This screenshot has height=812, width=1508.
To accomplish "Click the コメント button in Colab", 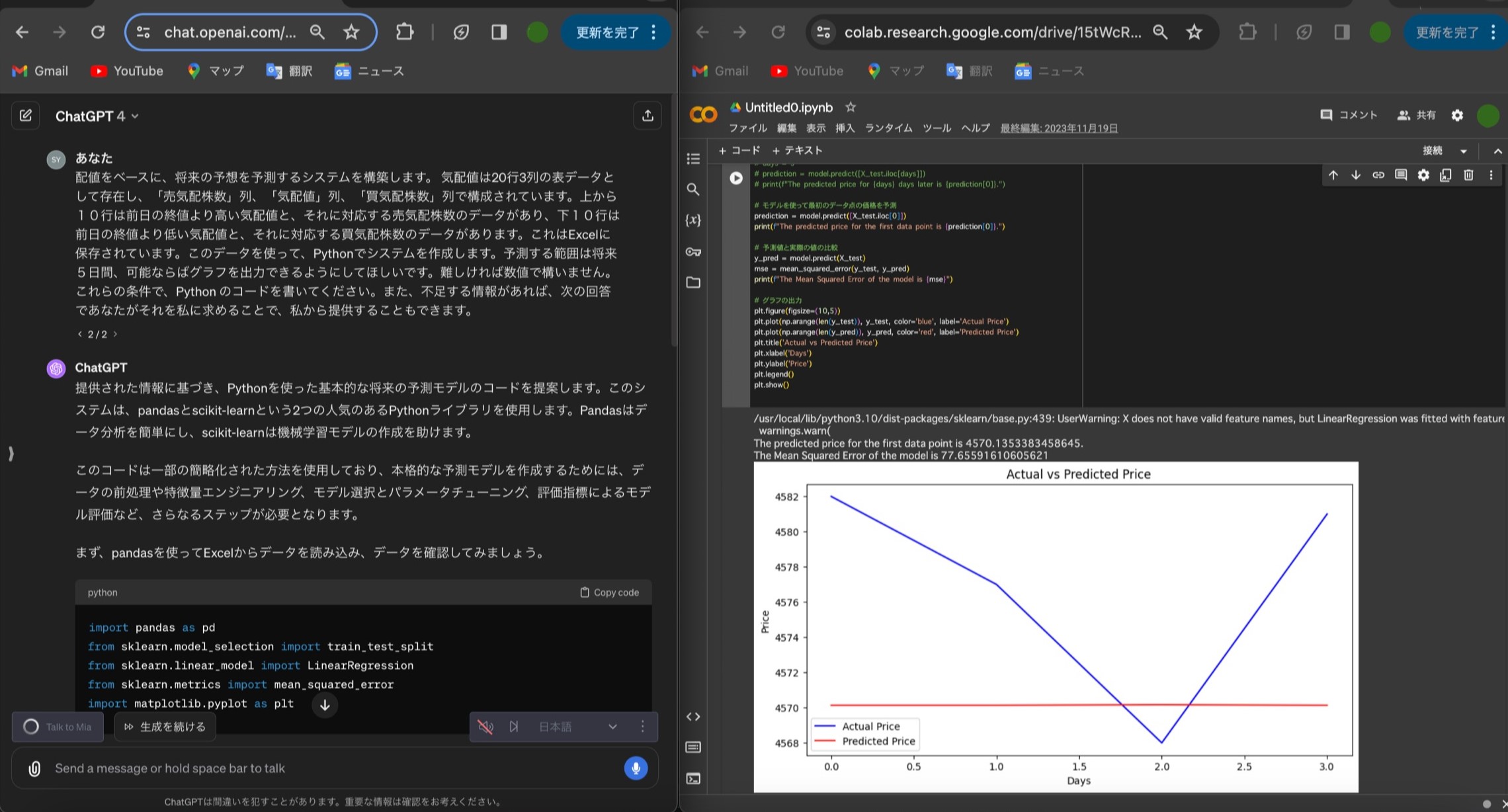I will [1349, 115].
